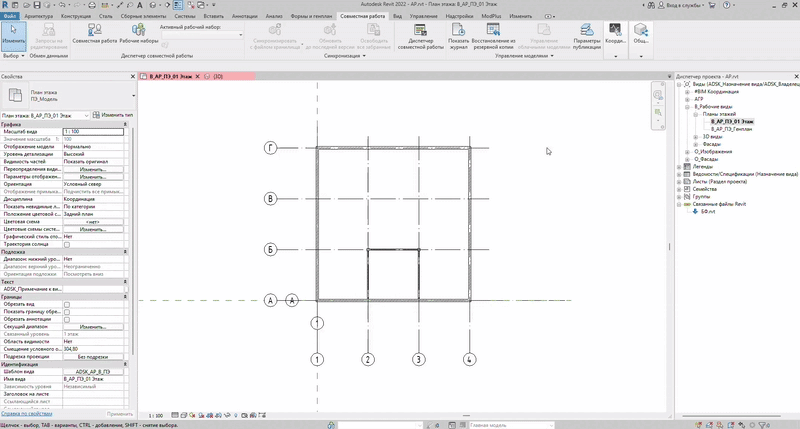Click the floor plan type icon in Properties
Viewport: 800px width, 429px height.
pos(15,95)
